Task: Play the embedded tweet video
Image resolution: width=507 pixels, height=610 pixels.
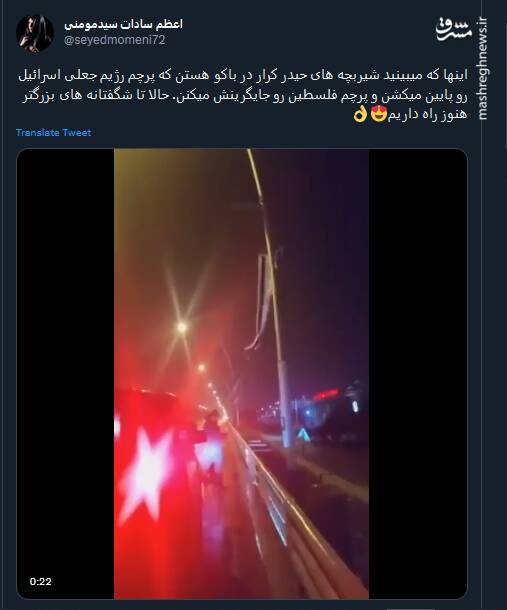Action: 241,373
